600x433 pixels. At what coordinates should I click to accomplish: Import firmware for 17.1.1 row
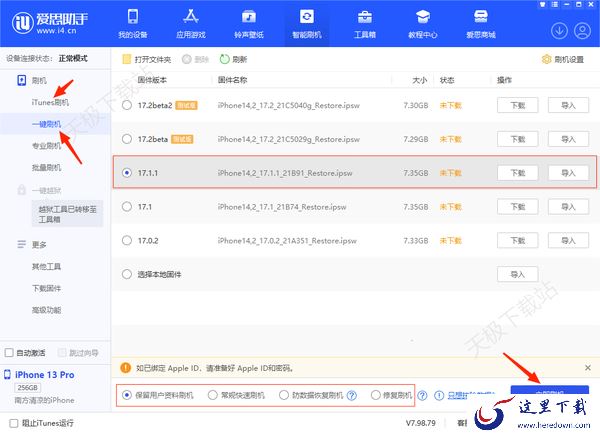[x=568, y=173]
